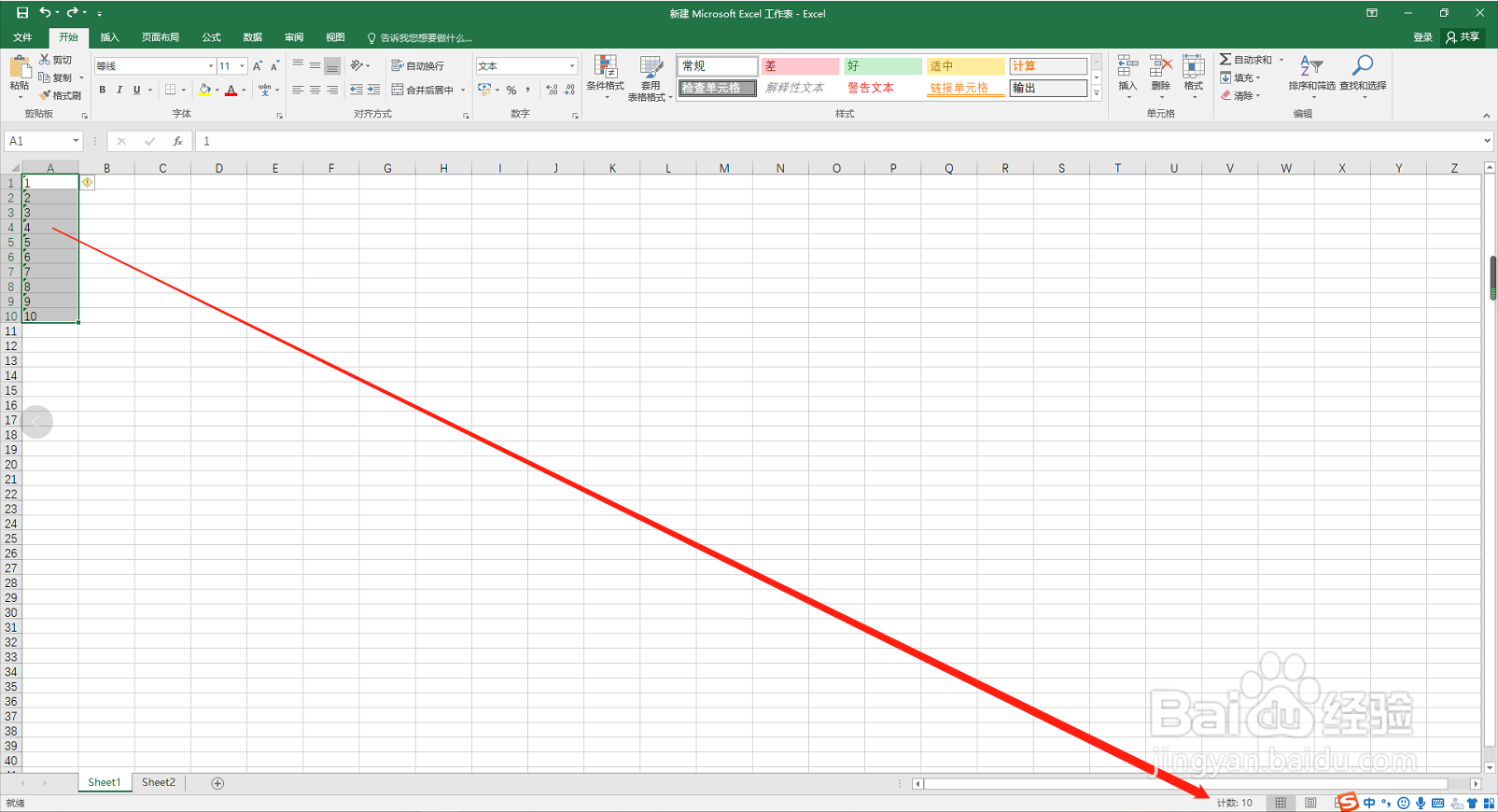
Task: Open the number format dropdown (文本)
Action: click(572, 66)
